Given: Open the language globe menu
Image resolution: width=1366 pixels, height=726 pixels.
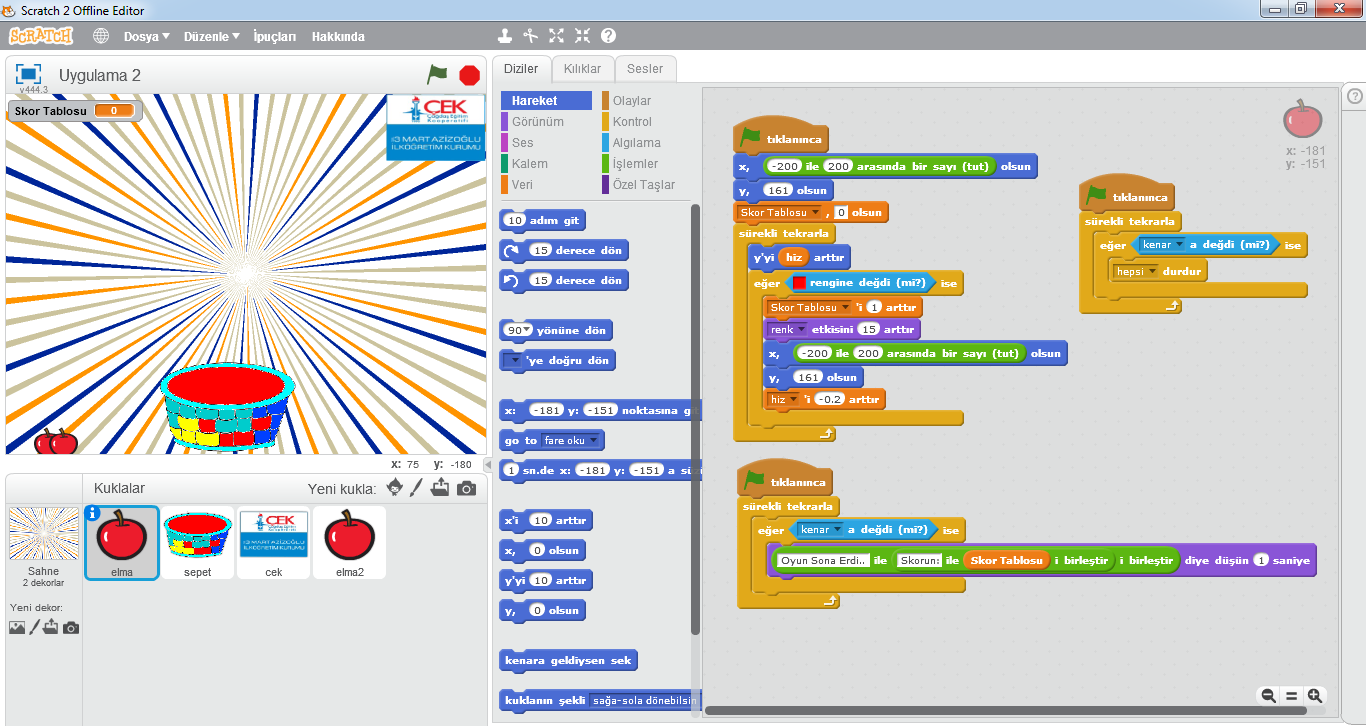Looking at the screenshot, I should [101, 36].
